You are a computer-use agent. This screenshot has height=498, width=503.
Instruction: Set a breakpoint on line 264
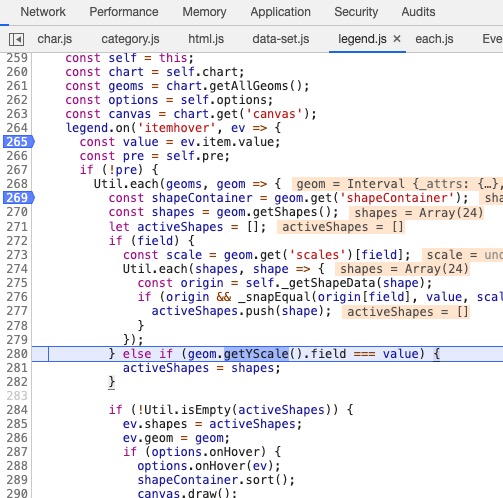(17, 128)
